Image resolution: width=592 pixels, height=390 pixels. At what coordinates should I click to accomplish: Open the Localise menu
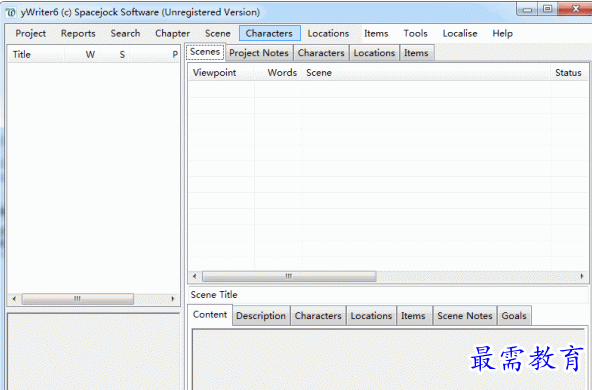click(x=460, y=33)
